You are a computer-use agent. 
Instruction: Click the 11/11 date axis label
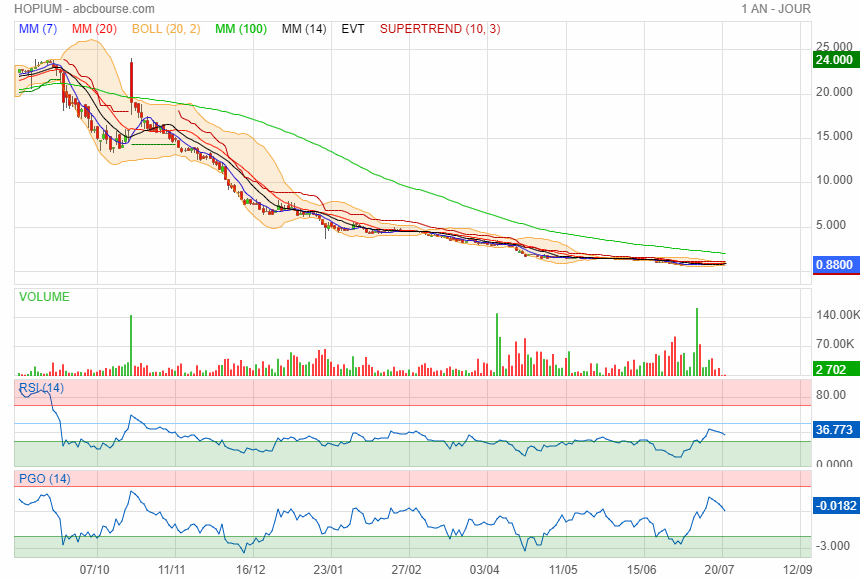tap(172, 570)
